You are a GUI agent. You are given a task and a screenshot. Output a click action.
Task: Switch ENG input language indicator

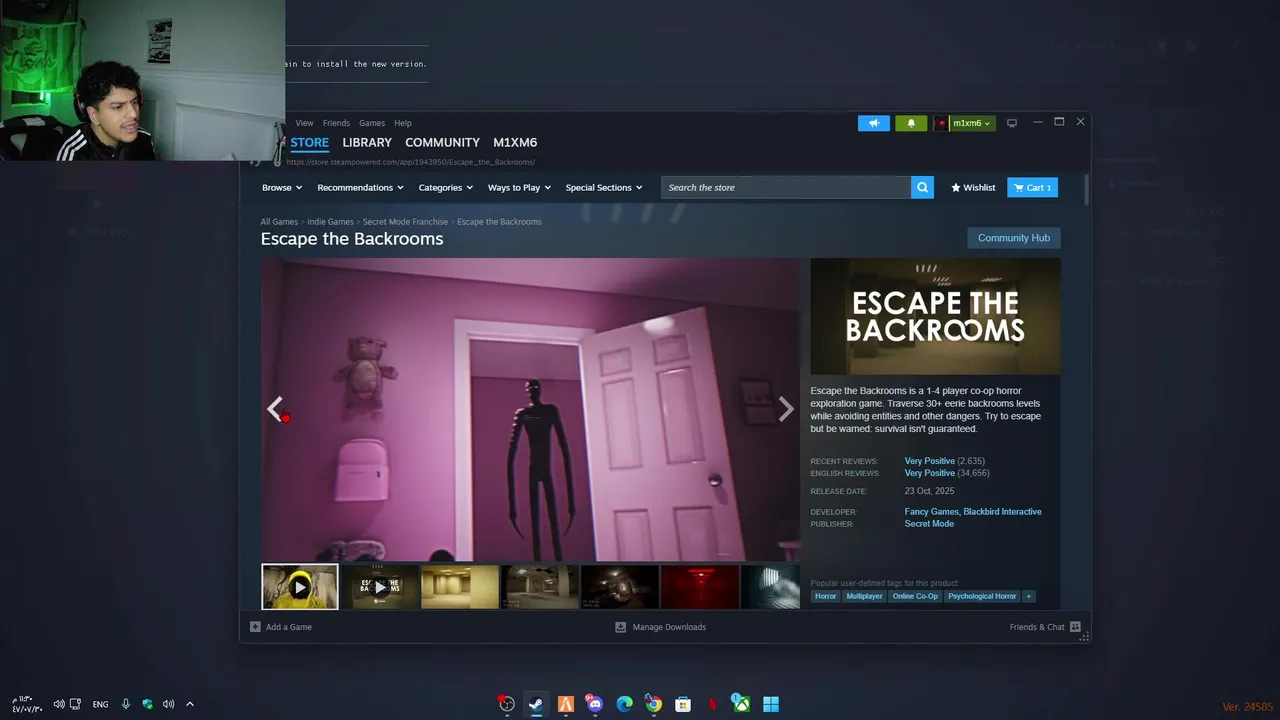(100, 704)
